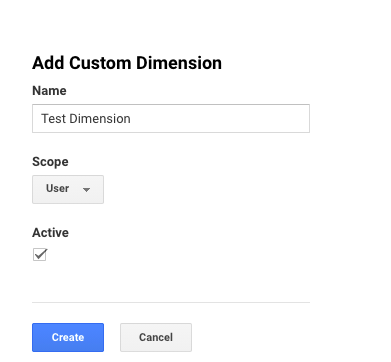Focus the Name text field
Screen dimensions: 391x362
171,119
